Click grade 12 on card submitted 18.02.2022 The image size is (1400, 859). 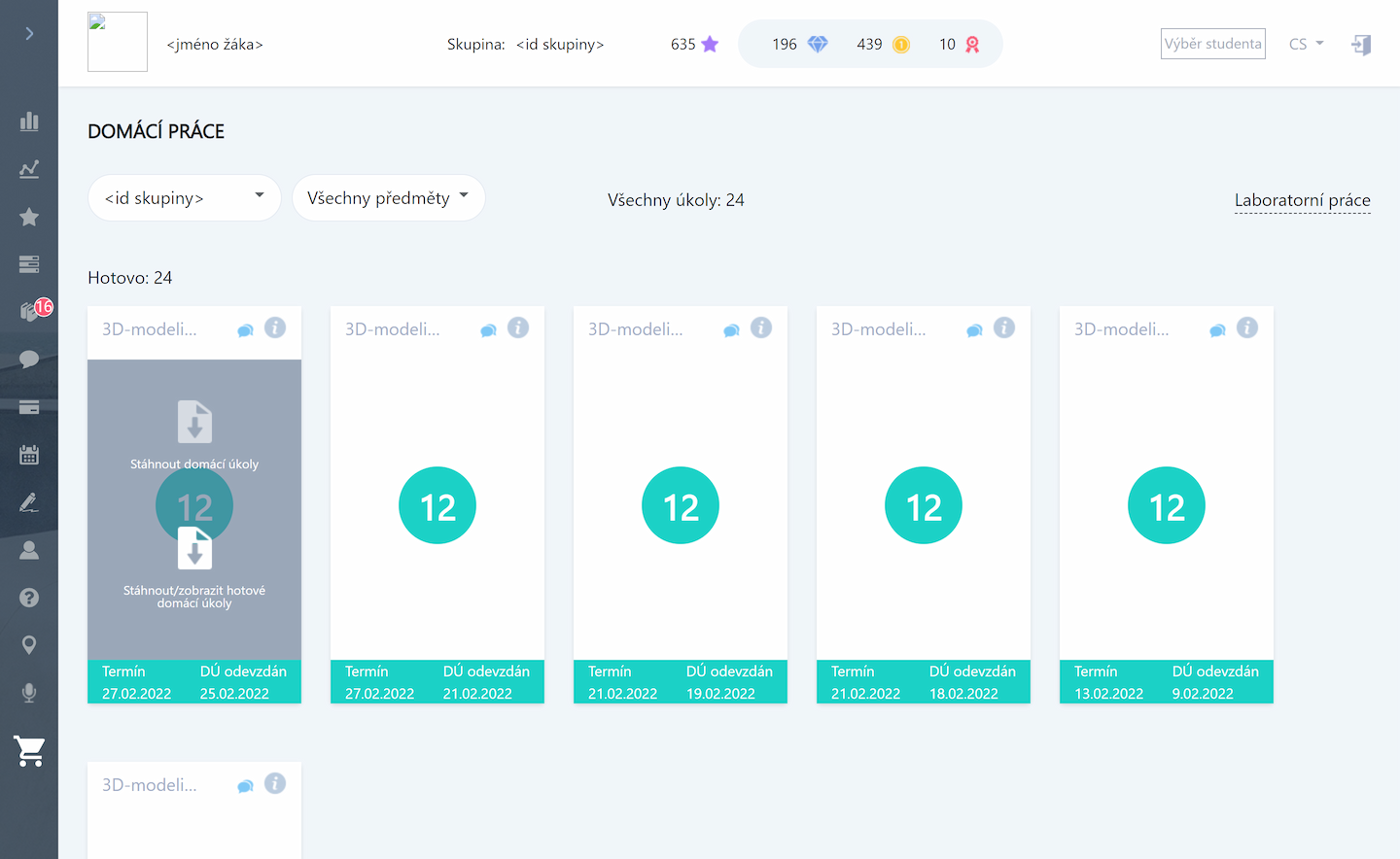pos(924,505)
